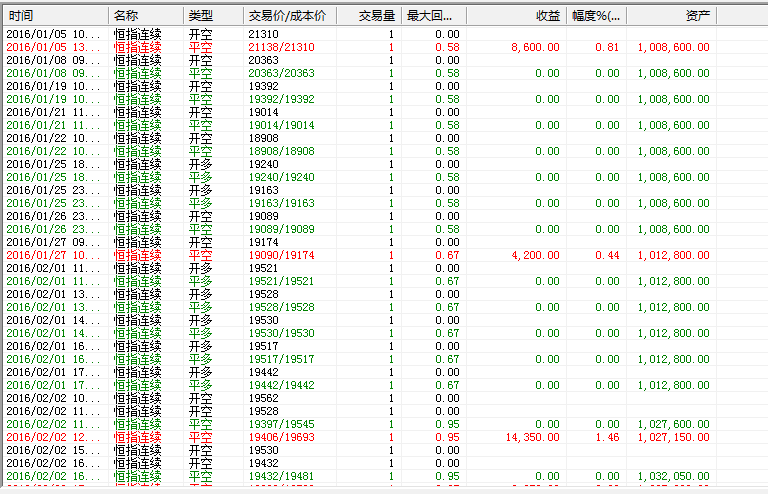The image size is (768, 494).
Task: Click the open price 19014
Action: (264, 112)
